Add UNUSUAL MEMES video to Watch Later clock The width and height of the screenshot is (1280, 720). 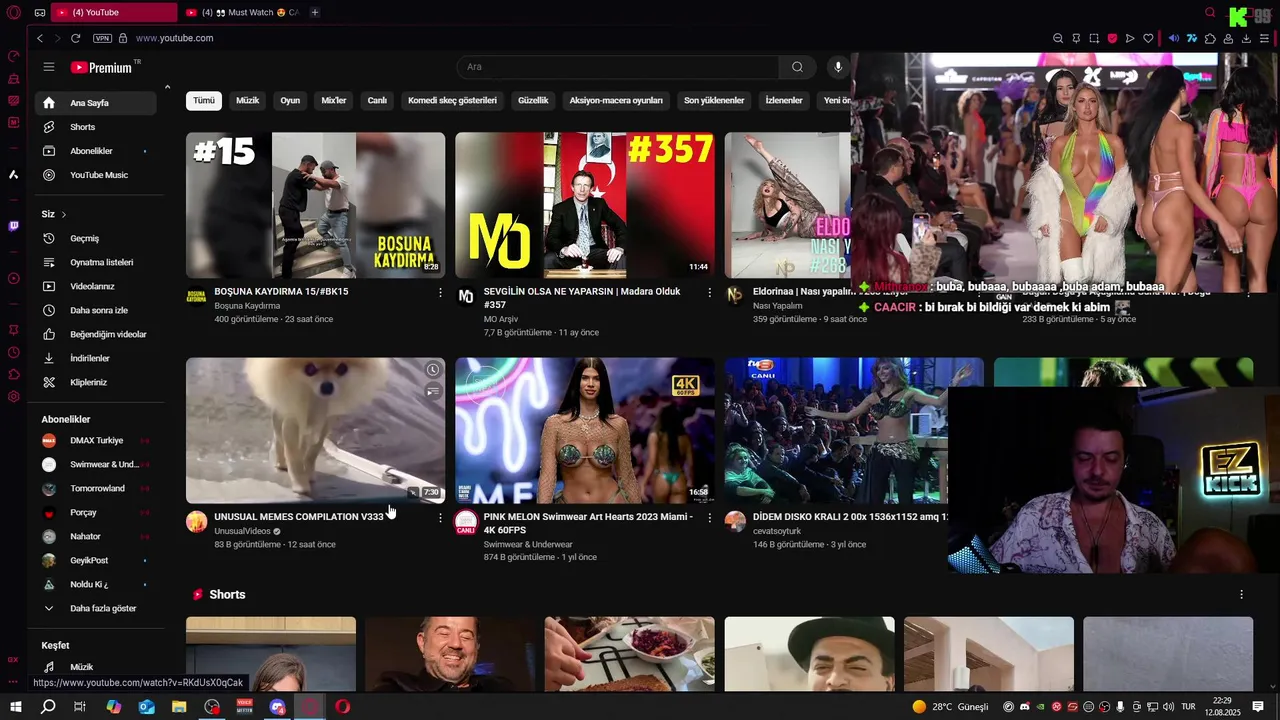pyautogui.click(x=432, y=370)
